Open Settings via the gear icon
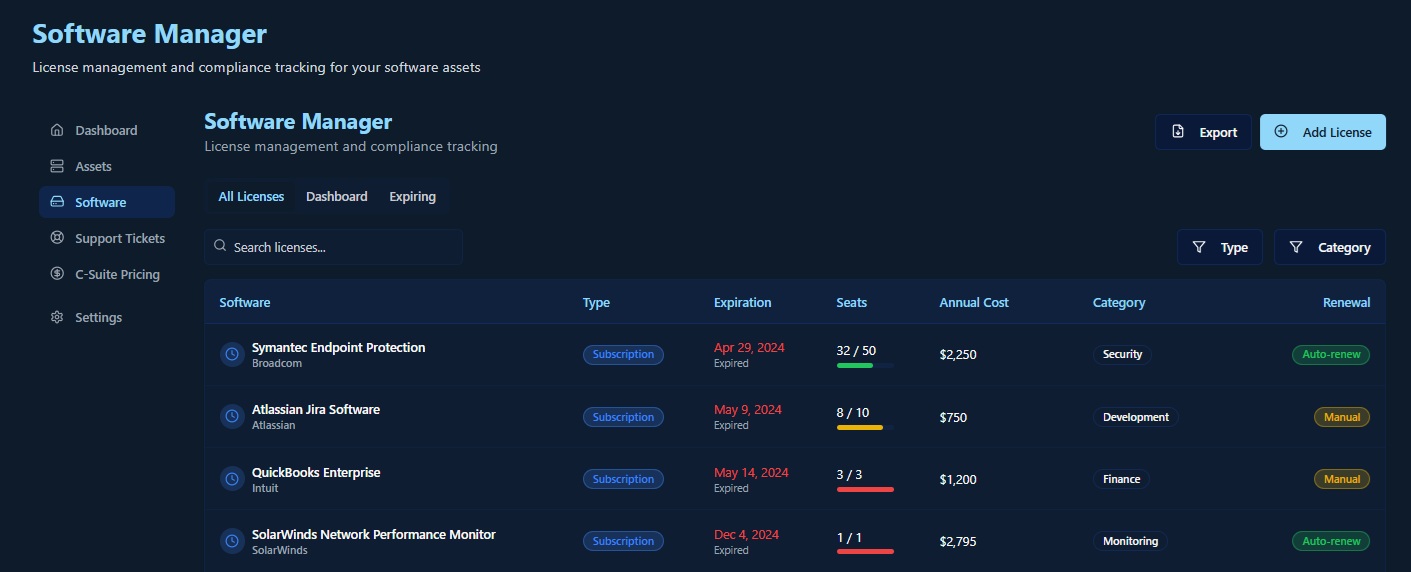The width and height of the screenshot is (1411, 572). point(57,317)
